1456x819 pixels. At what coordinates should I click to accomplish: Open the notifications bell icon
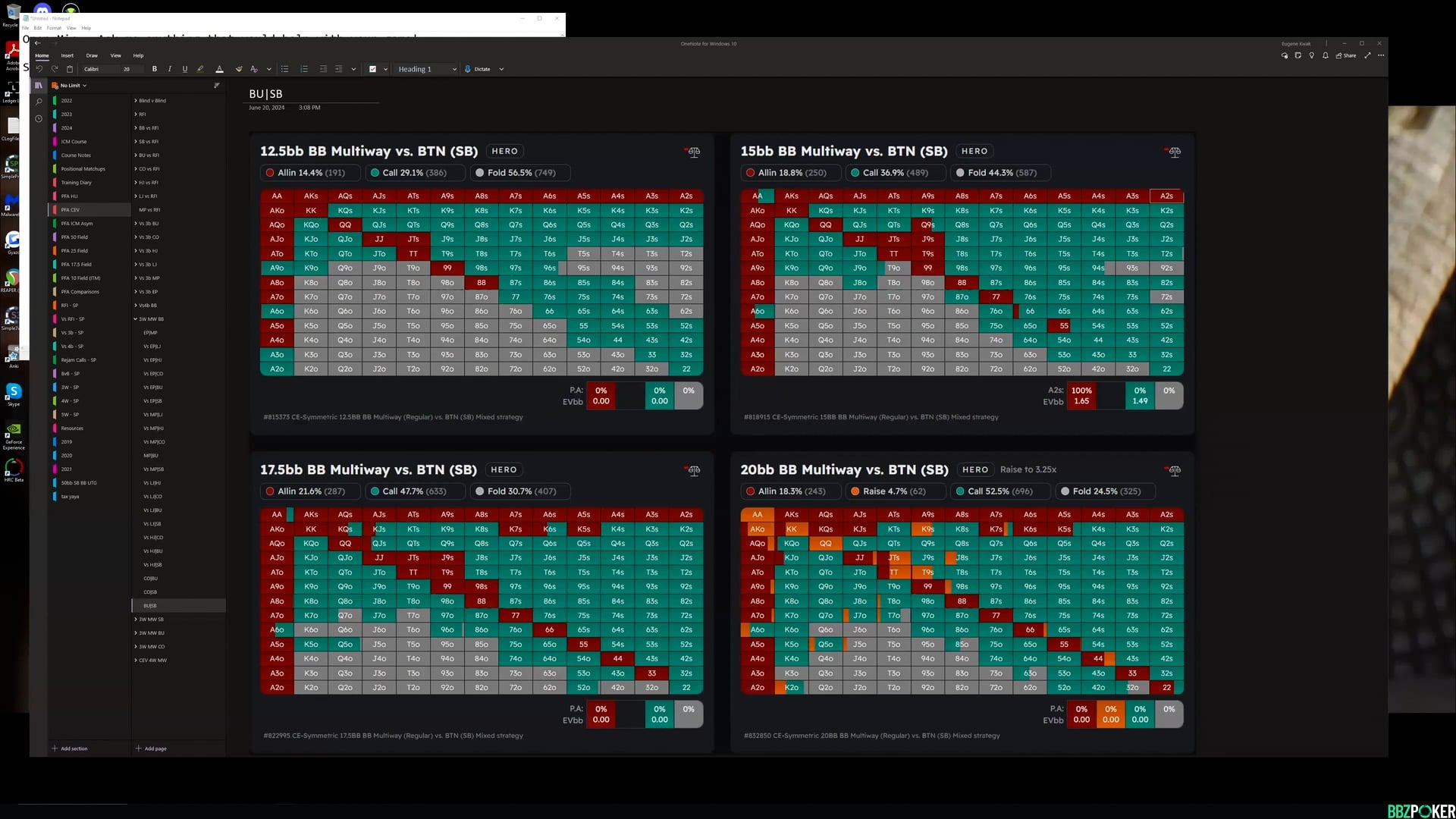(1326, 55)
